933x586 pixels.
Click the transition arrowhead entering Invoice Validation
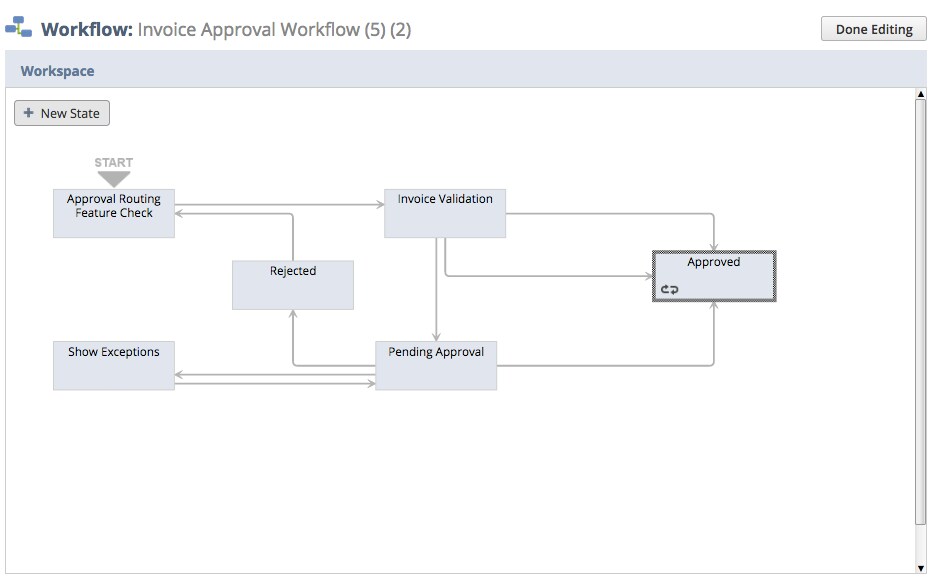pyautogui.click(x=380, y=205)
